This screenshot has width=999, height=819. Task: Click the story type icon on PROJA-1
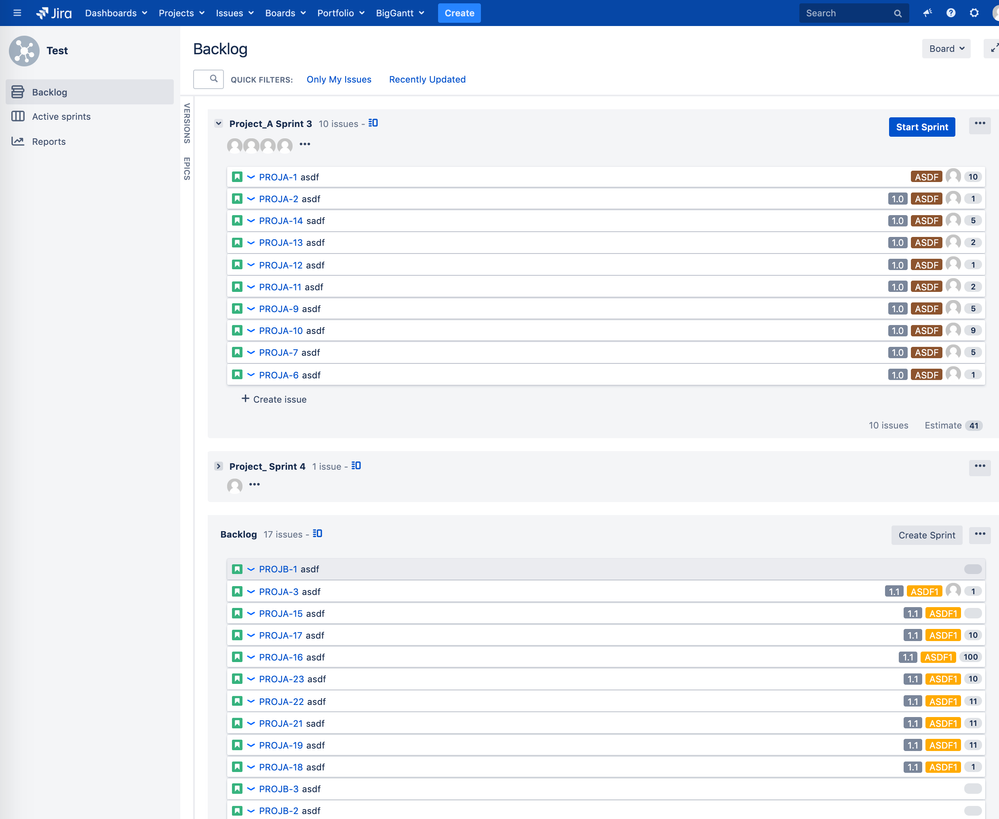click(236, 176)
